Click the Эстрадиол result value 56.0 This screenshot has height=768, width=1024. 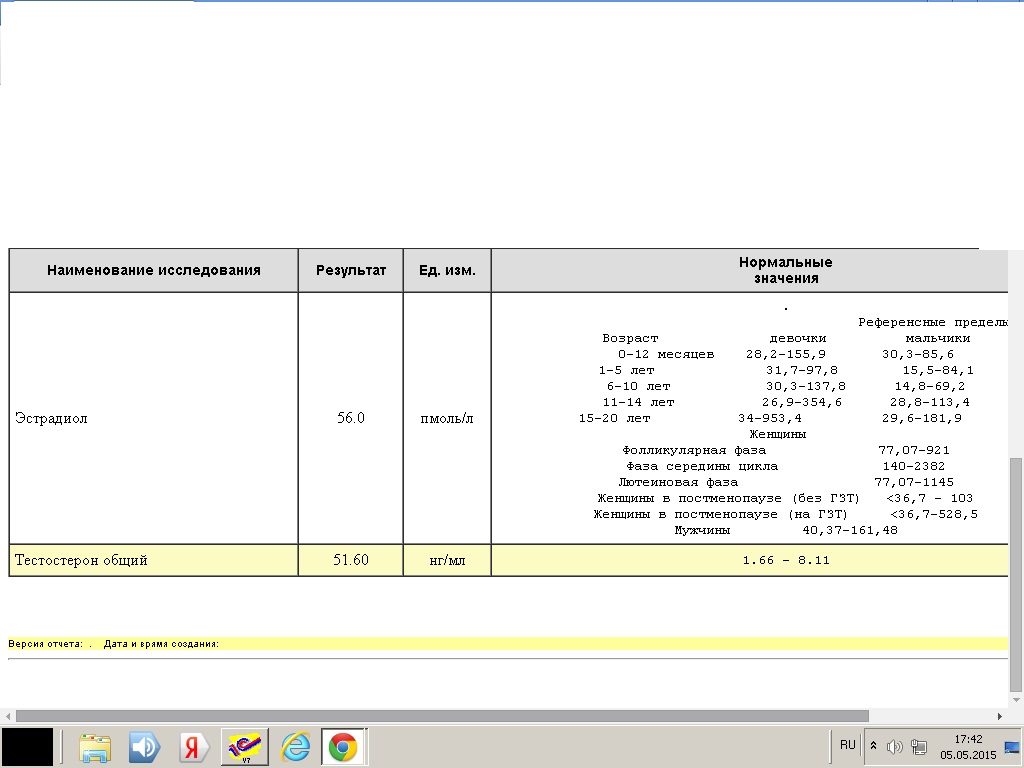click(x=350, y=419)
